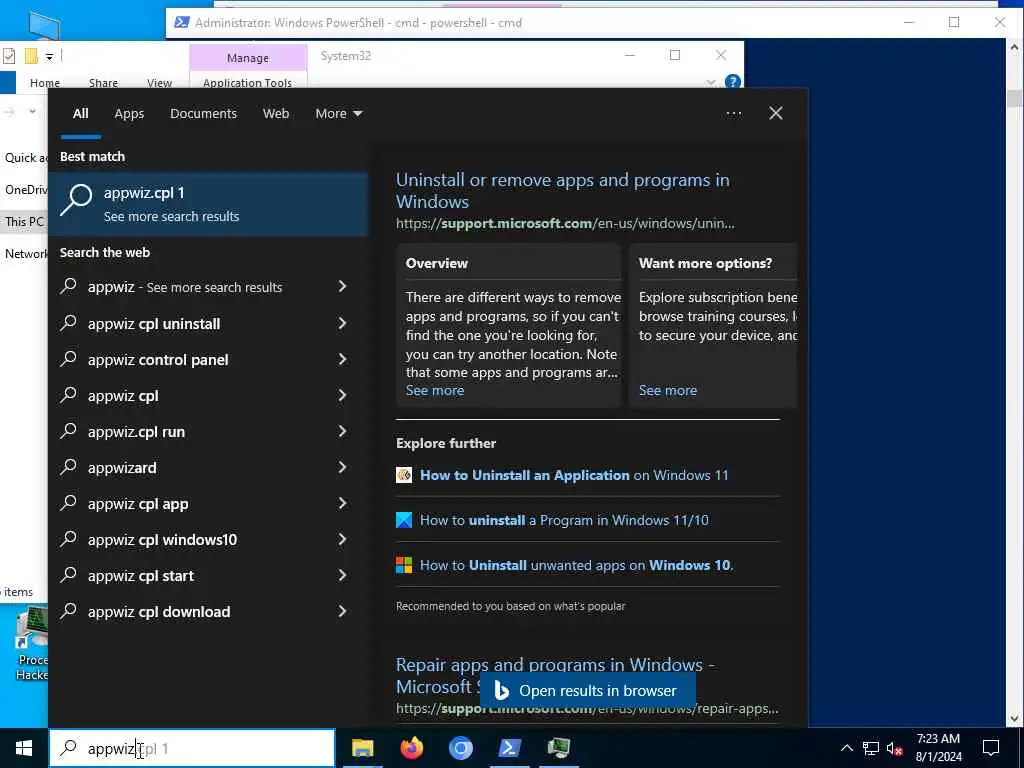Viewport: 1024px width, 768px height.
Task: Click the Process Hacker desktop shortcut
Action: point(31,643)
